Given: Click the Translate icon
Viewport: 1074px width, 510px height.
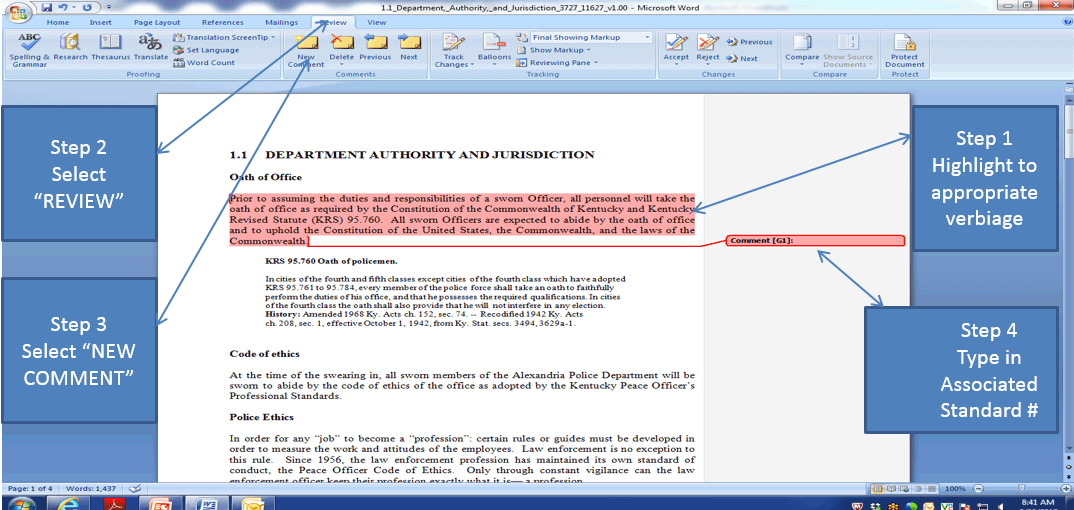Looking at the screenshot, I should coord(151,47).
